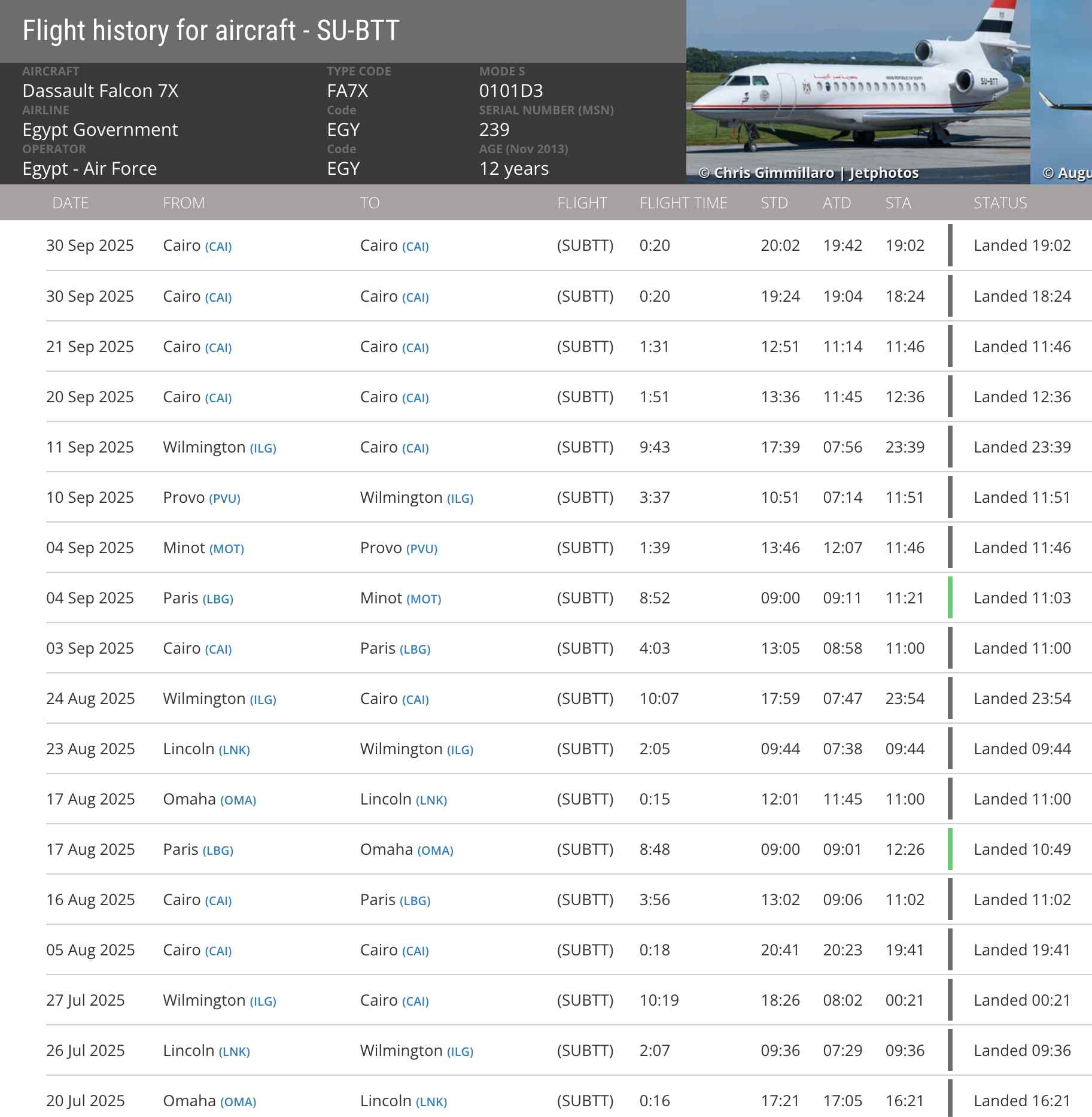This screenshot has height=1117, width=1092.
Task: Click the Chris Gimmillaro Jetphotos credit
Action: [808, 173]
